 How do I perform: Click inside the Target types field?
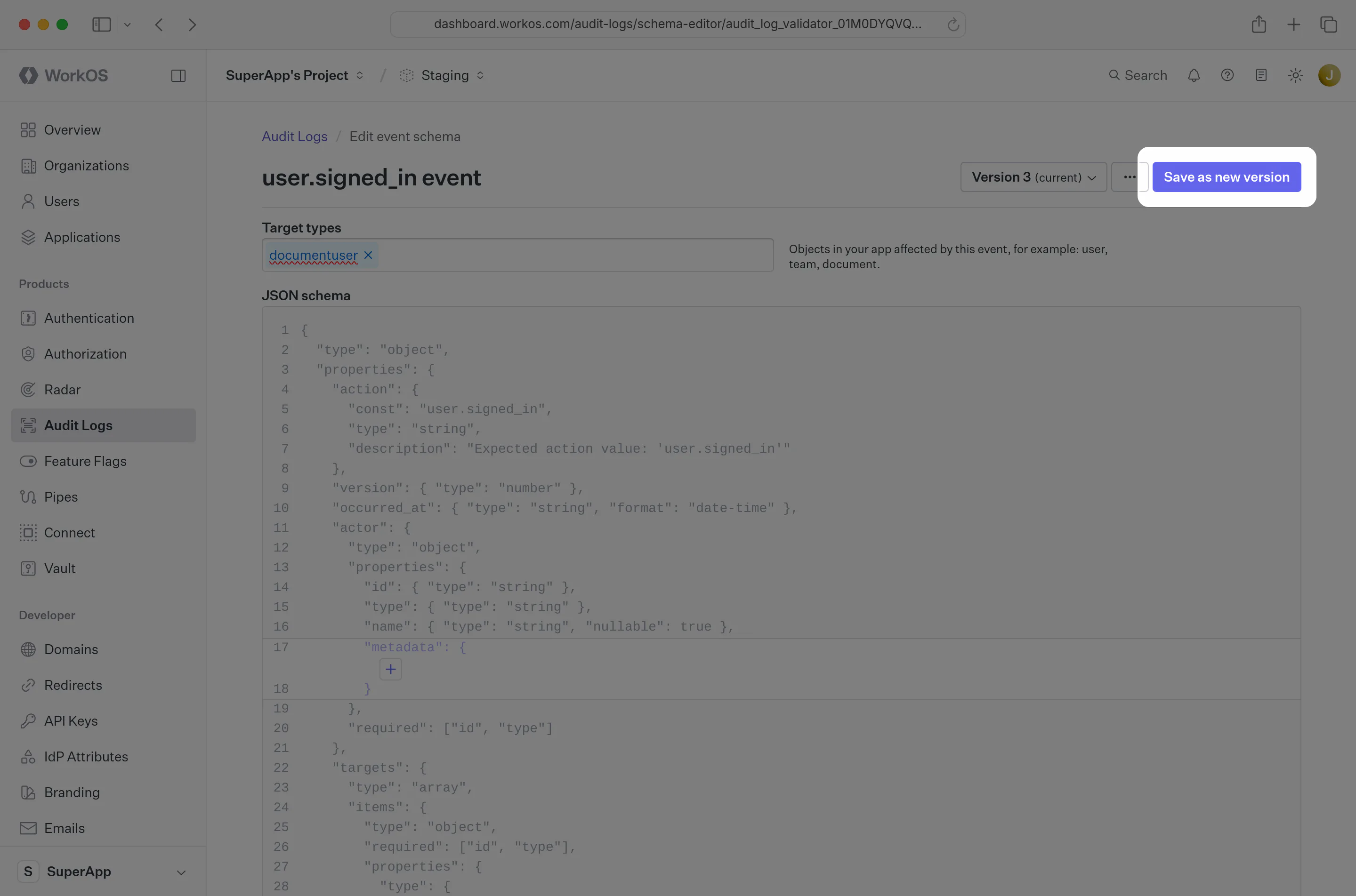(517, 256)
